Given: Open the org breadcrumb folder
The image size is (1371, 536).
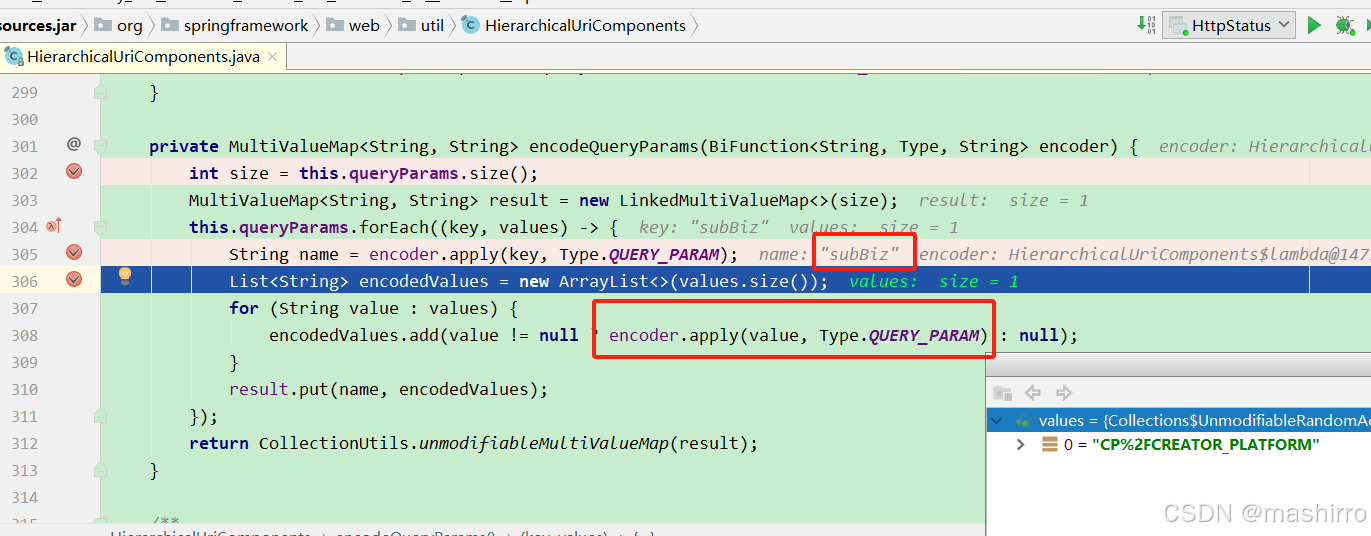Looking at the screenshot, I should click(x=120, y=26).
